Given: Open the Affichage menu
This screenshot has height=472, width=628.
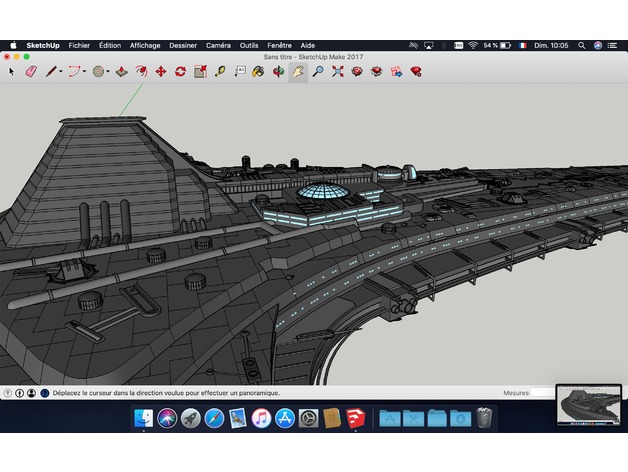Looking at the screenshot, I should coord(145,45).
